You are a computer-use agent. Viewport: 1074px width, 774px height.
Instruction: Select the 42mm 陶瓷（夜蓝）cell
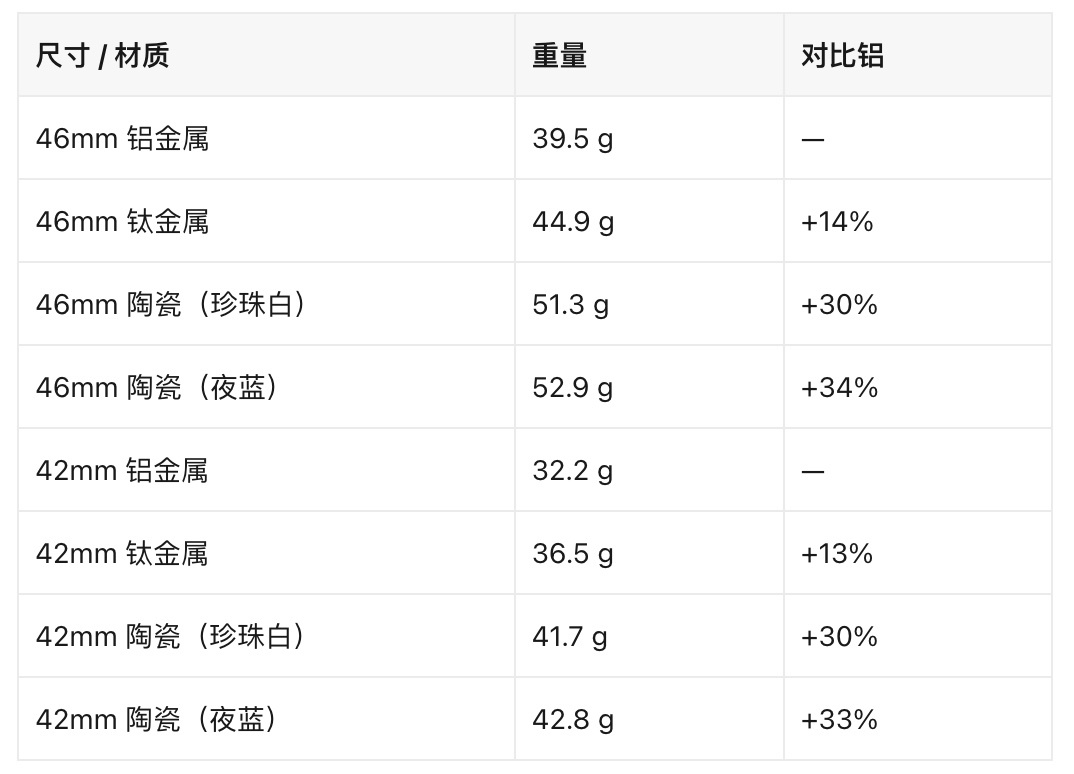(157, 719)
